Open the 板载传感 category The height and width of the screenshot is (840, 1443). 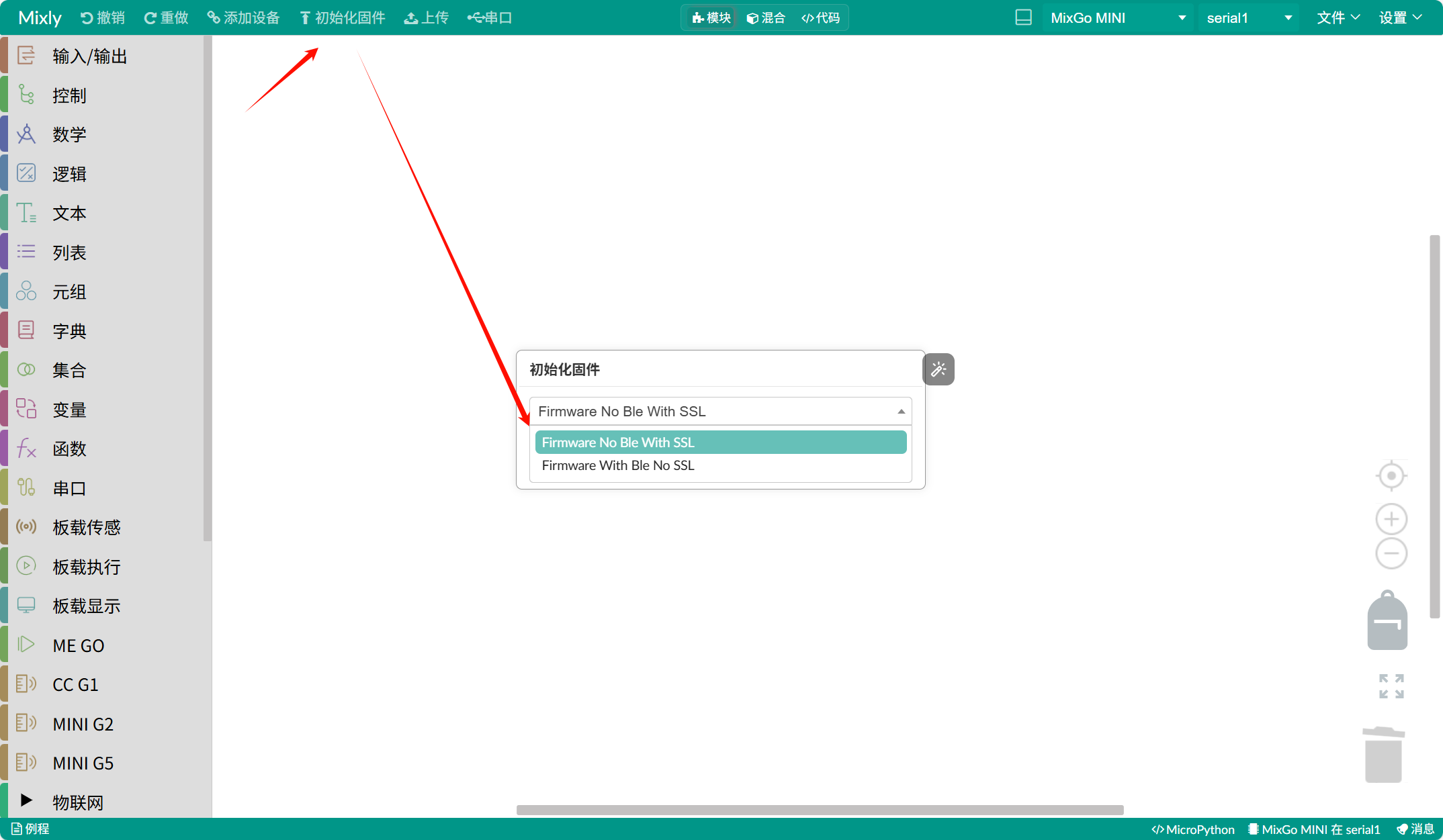pos(86,527)
